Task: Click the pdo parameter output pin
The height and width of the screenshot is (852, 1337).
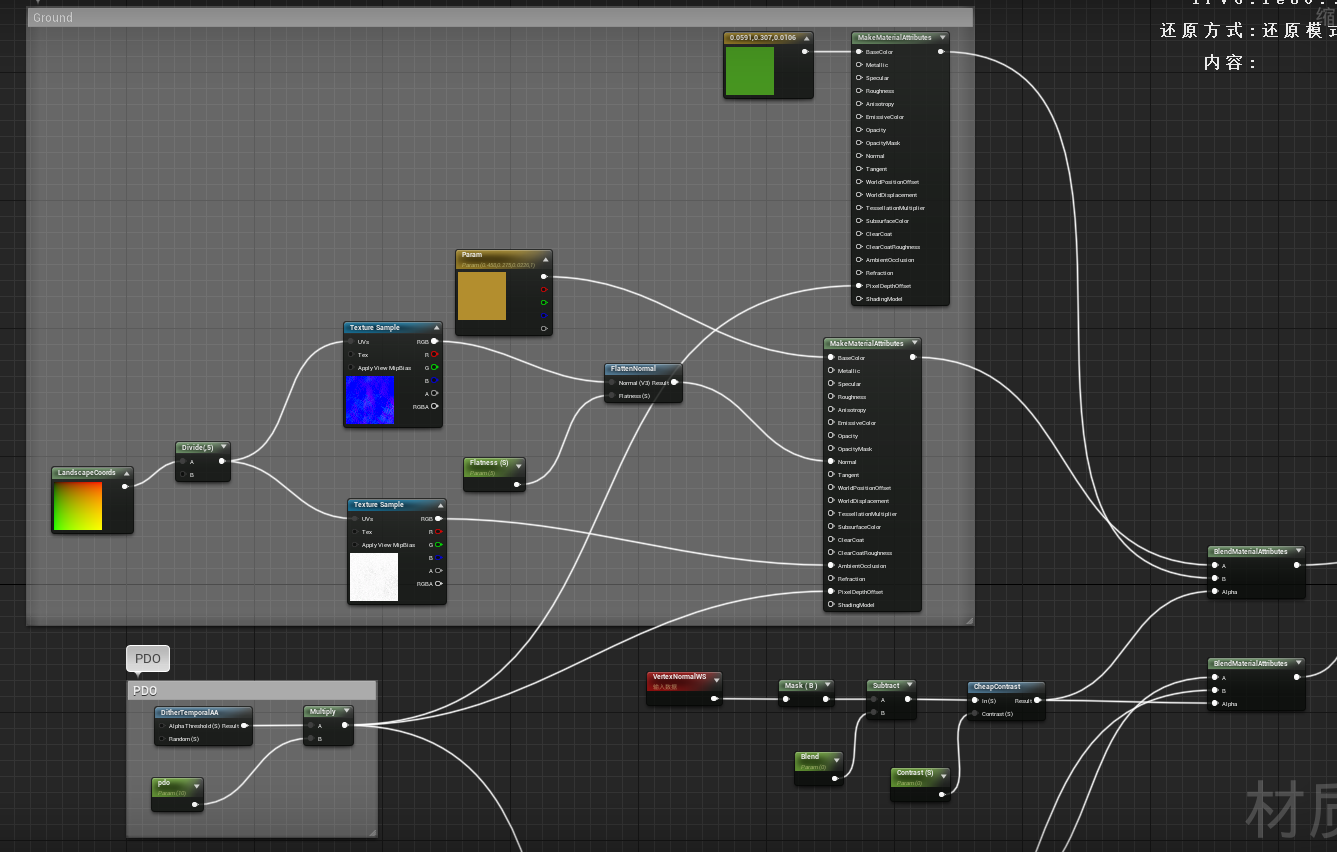Action: pos(195,804)
